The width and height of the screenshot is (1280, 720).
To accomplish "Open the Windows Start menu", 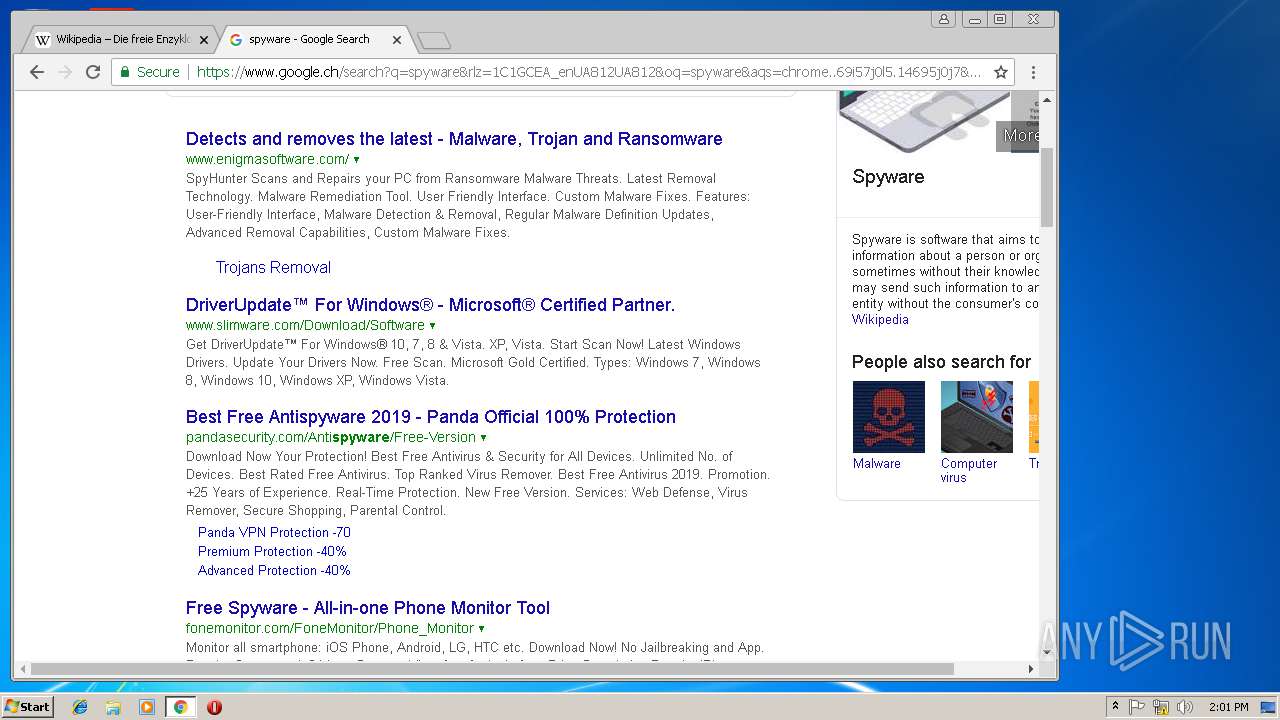I will coord(27,707).
